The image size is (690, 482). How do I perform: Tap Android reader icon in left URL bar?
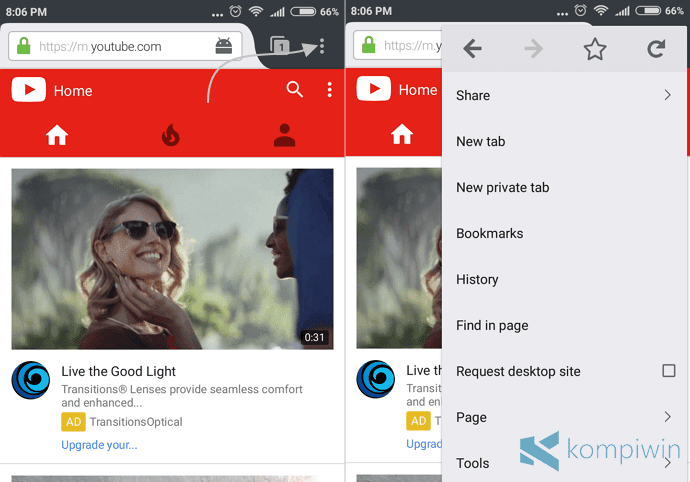224,46
